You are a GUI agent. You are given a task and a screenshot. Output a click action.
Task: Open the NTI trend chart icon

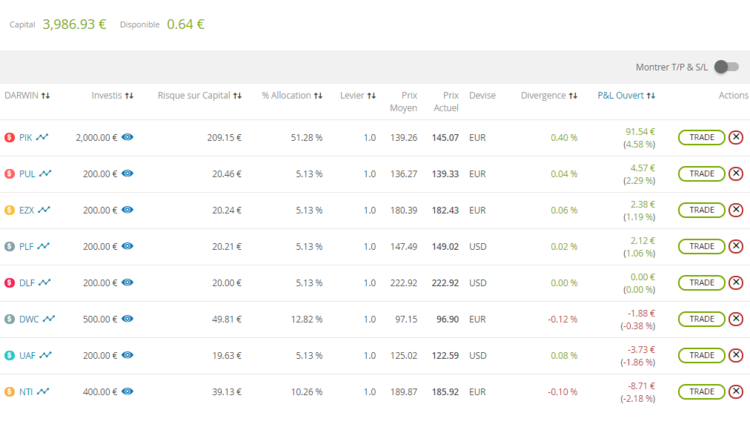tap(42, 391)
